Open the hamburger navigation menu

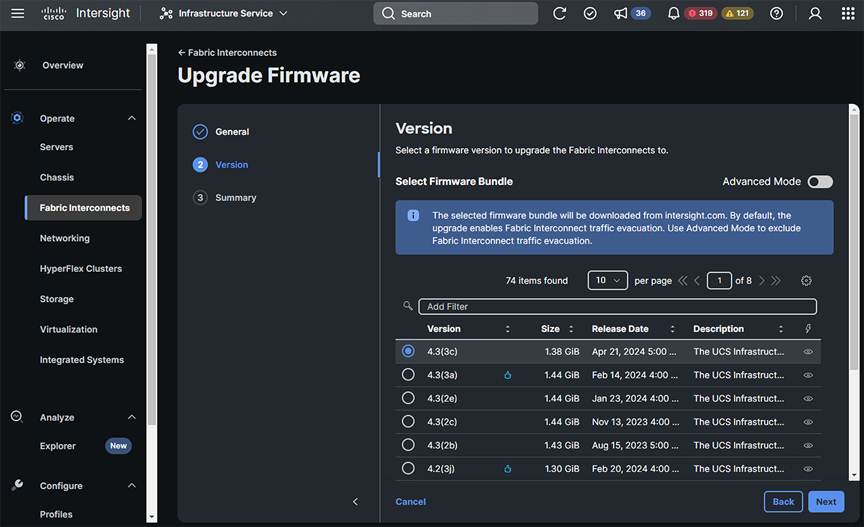pyautogui.click(x=18, y=13)
